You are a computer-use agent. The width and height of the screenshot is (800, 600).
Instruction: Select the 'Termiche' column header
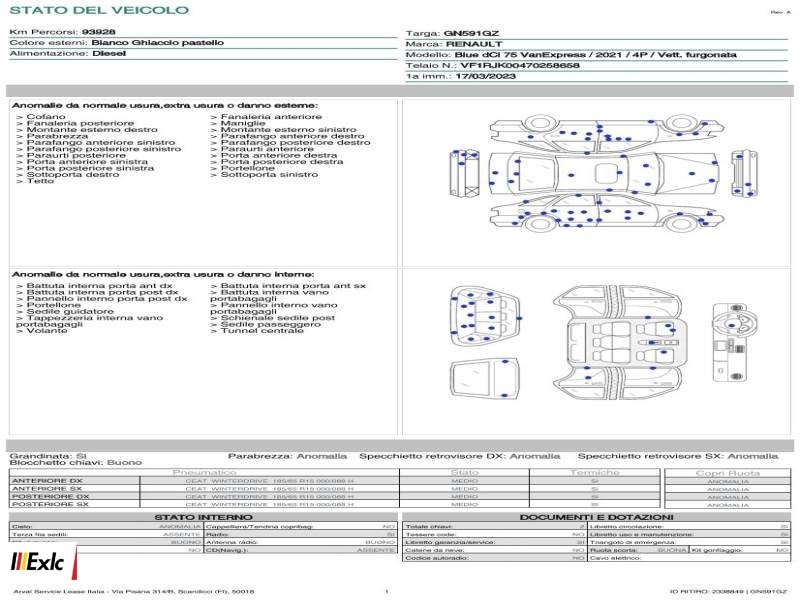point(594,472)
